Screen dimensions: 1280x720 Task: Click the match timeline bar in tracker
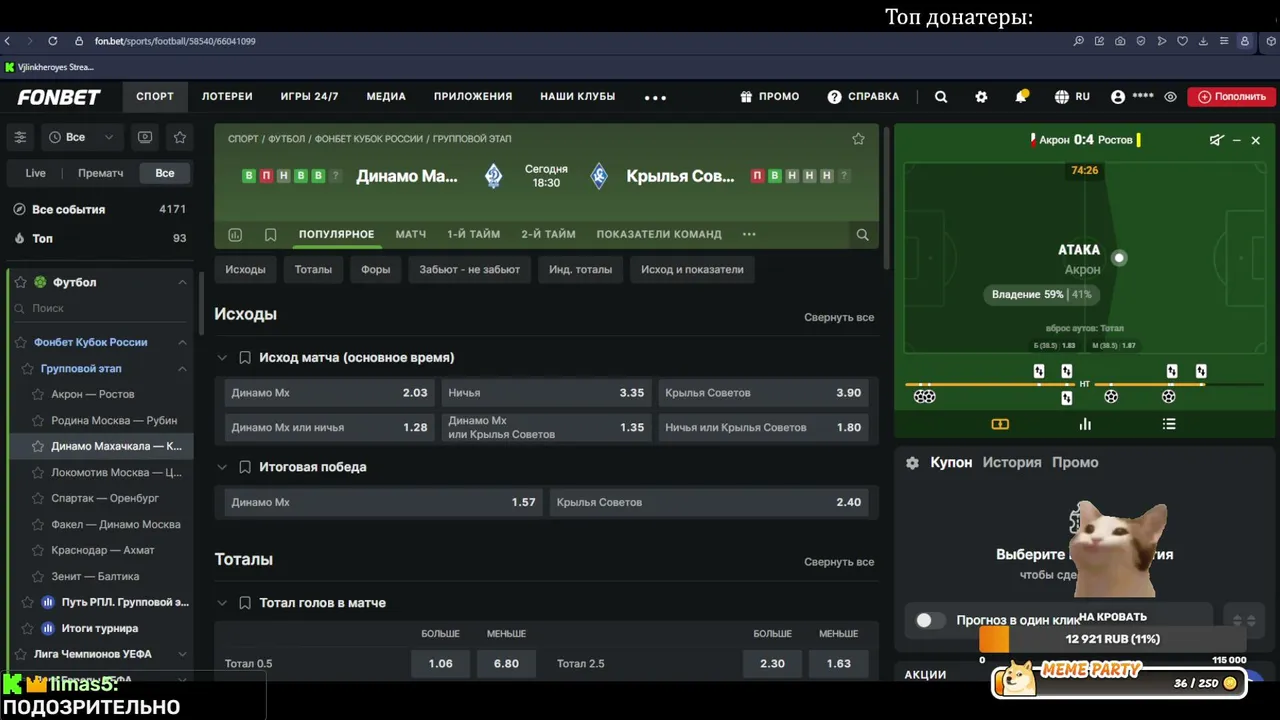(1084, 384)
